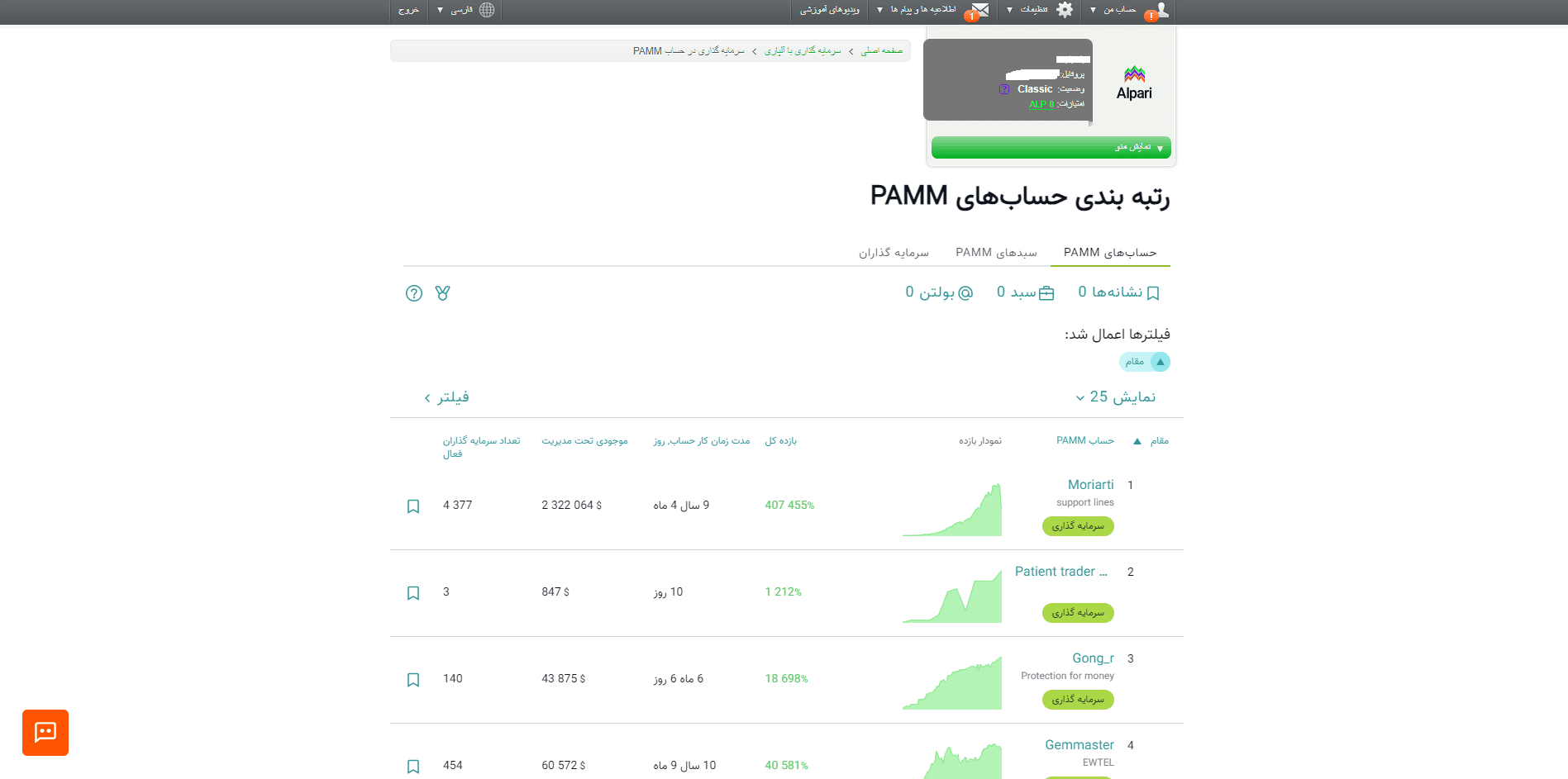1568x779 pixels.
Task: Invest in Gong_r account
Action: point(1078,700)
